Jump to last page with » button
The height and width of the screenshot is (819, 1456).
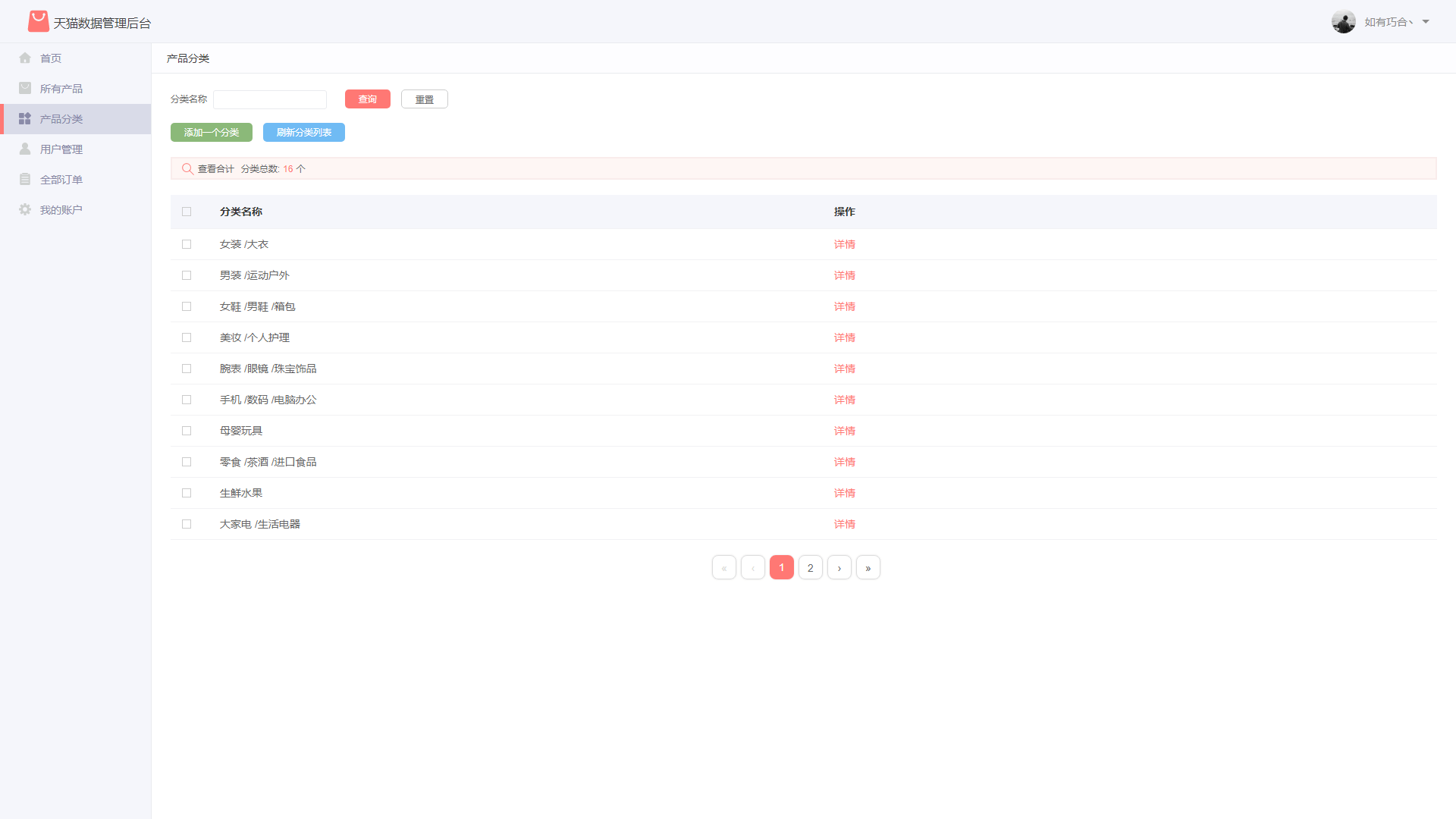click(868, 567)
